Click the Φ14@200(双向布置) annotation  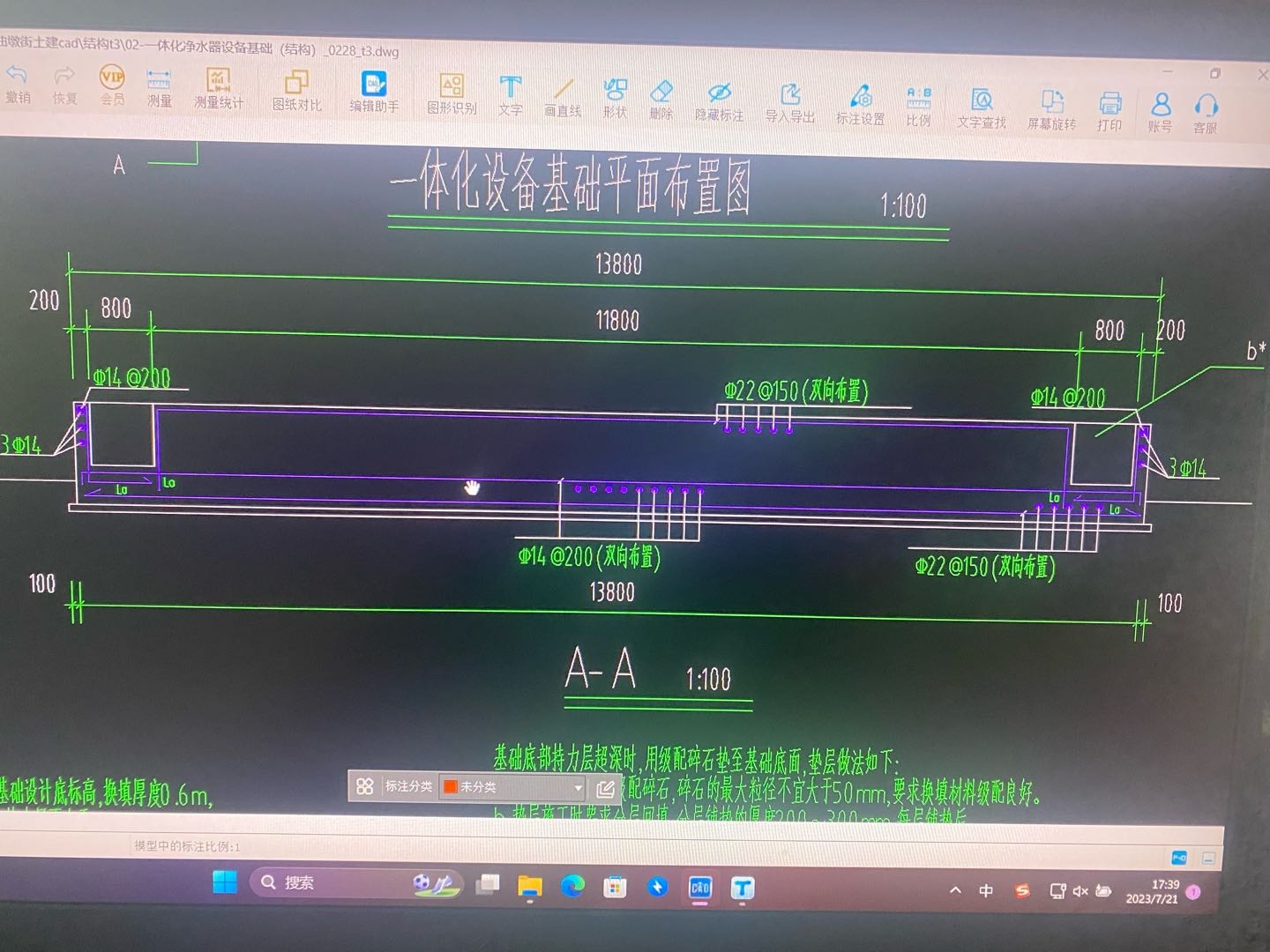pyautogui.click(x=589, y=557)
